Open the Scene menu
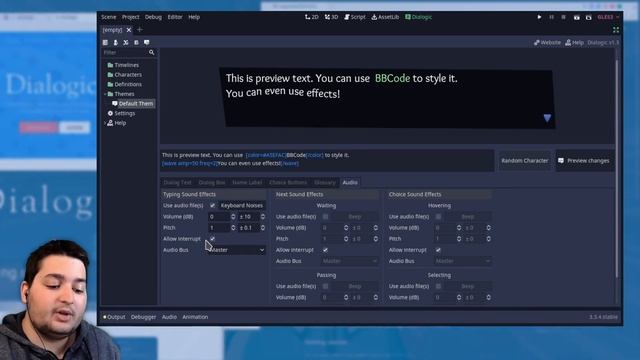 109,17
